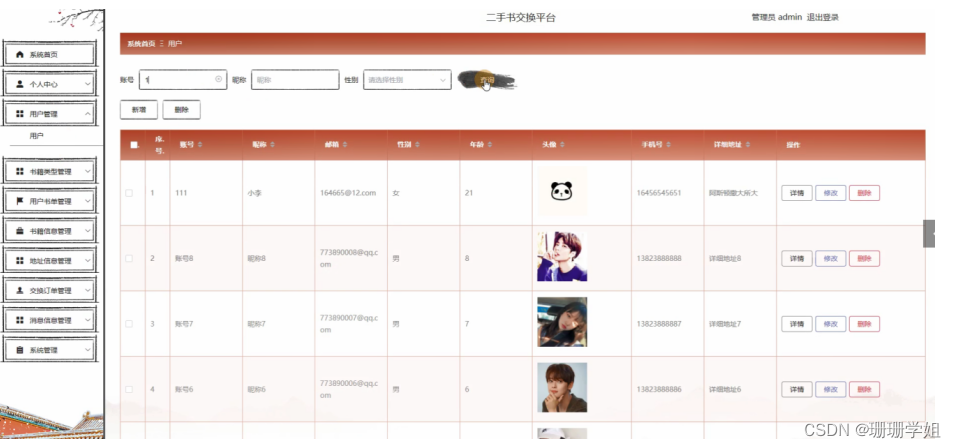Click the avatar thumbnail in 账号8 row
This screenshot has height=448, width=956.
coord(562,257)
